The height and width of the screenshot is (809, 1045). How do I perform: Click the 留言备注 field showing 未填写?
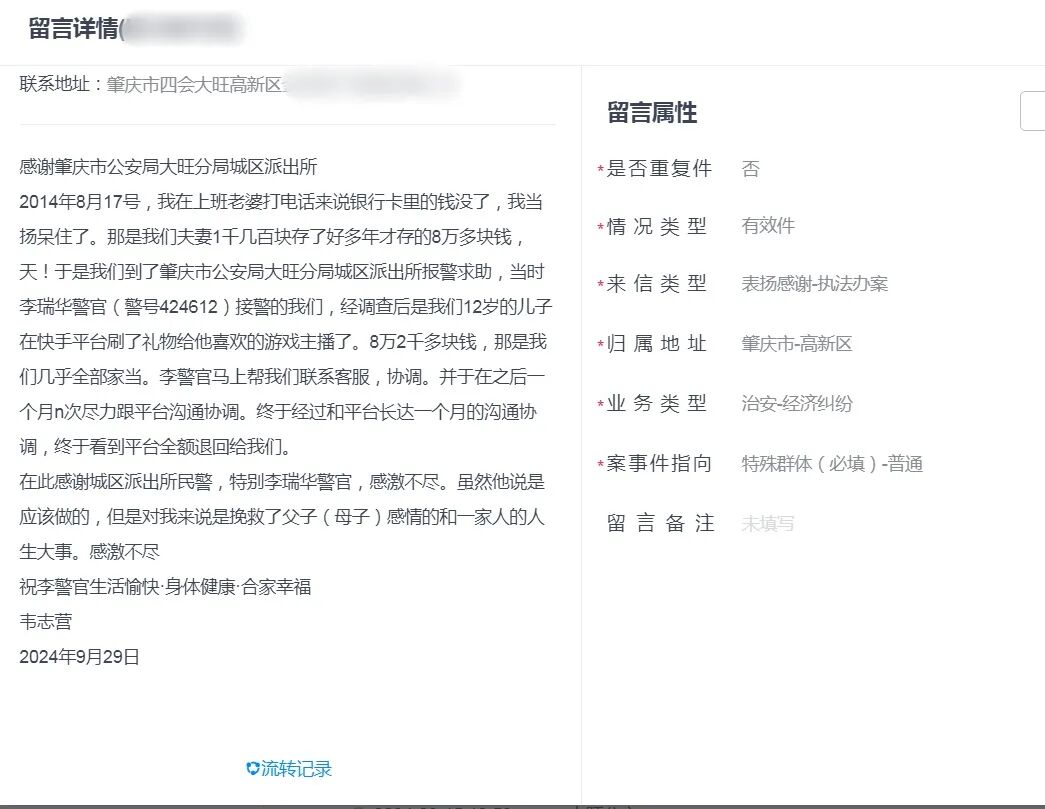pos(768,523)
